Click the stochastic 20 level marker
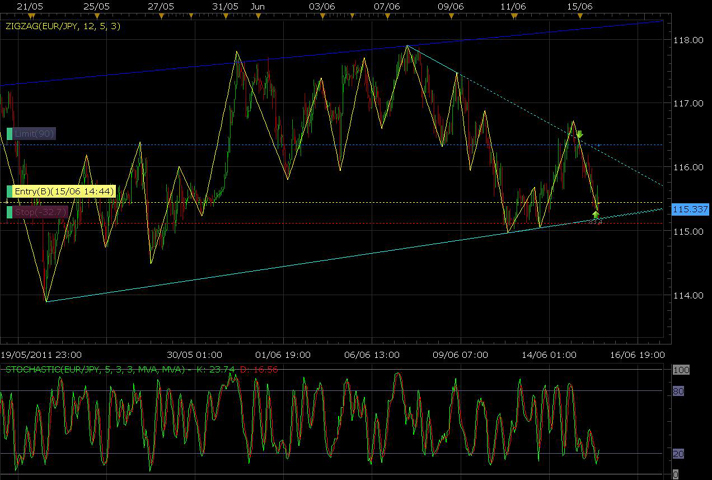 (677, 453)
